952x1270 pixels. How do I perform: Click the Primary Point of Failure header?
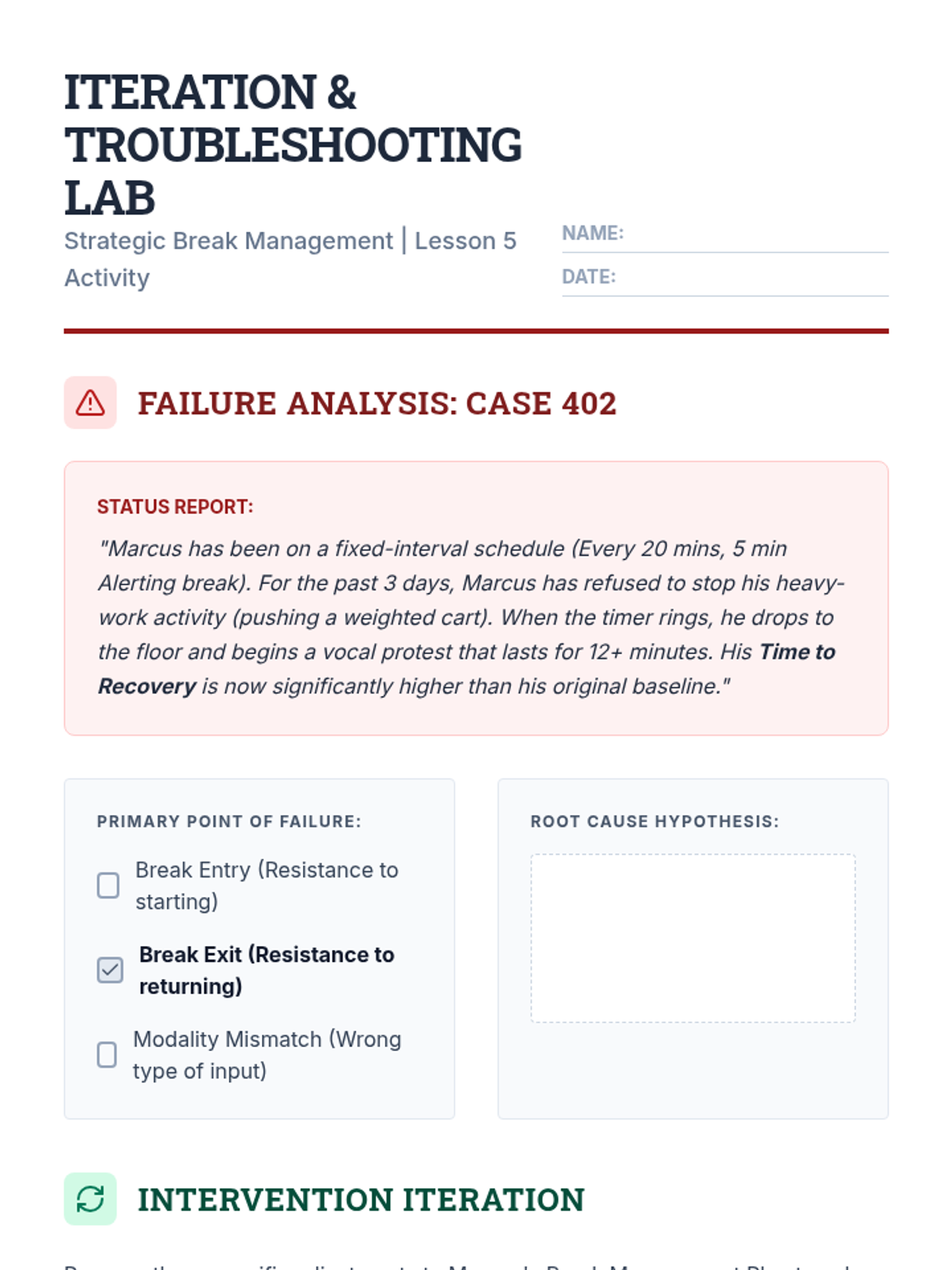pyautogui.click(x=228, y=822)
